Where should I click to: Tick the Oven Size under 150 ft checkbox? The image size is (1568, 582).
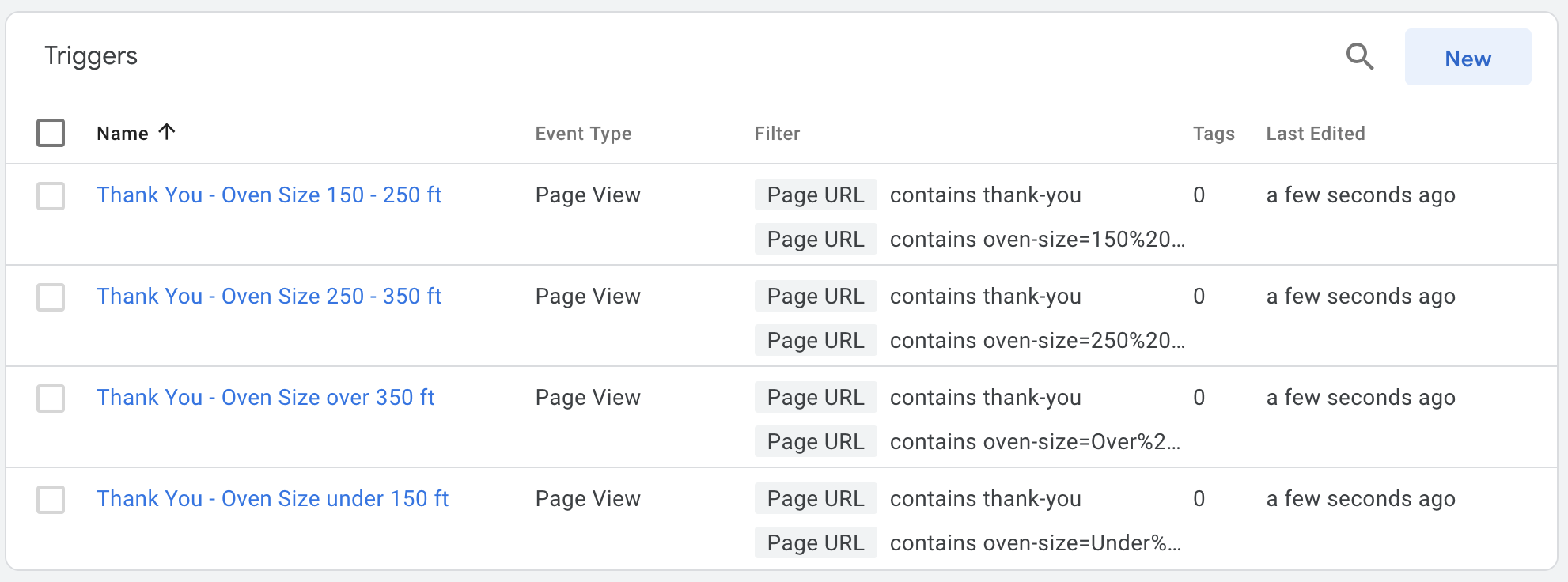pos(51,500)
